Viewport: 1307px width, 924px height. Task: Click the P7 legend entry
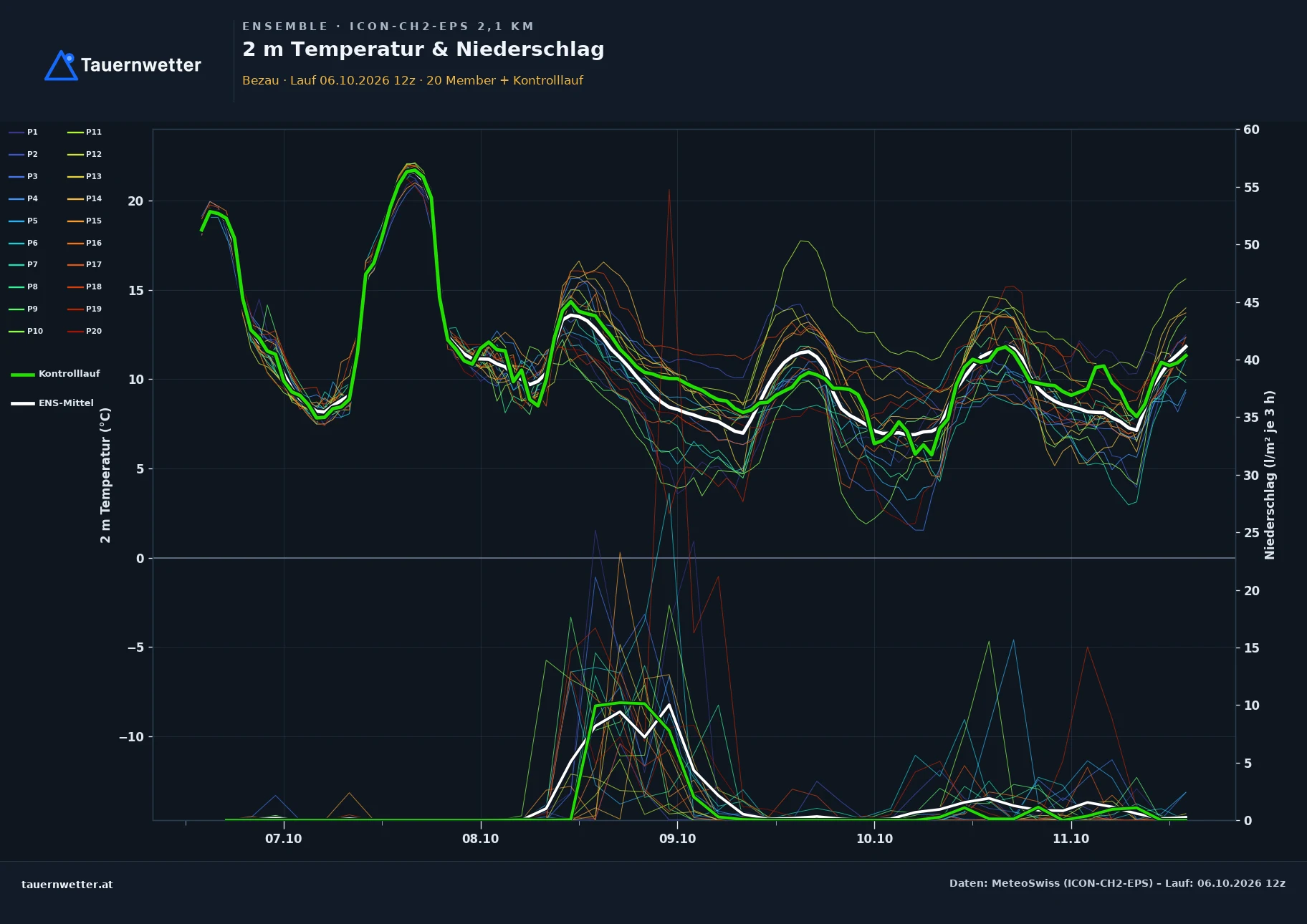(x=24, y=264)
